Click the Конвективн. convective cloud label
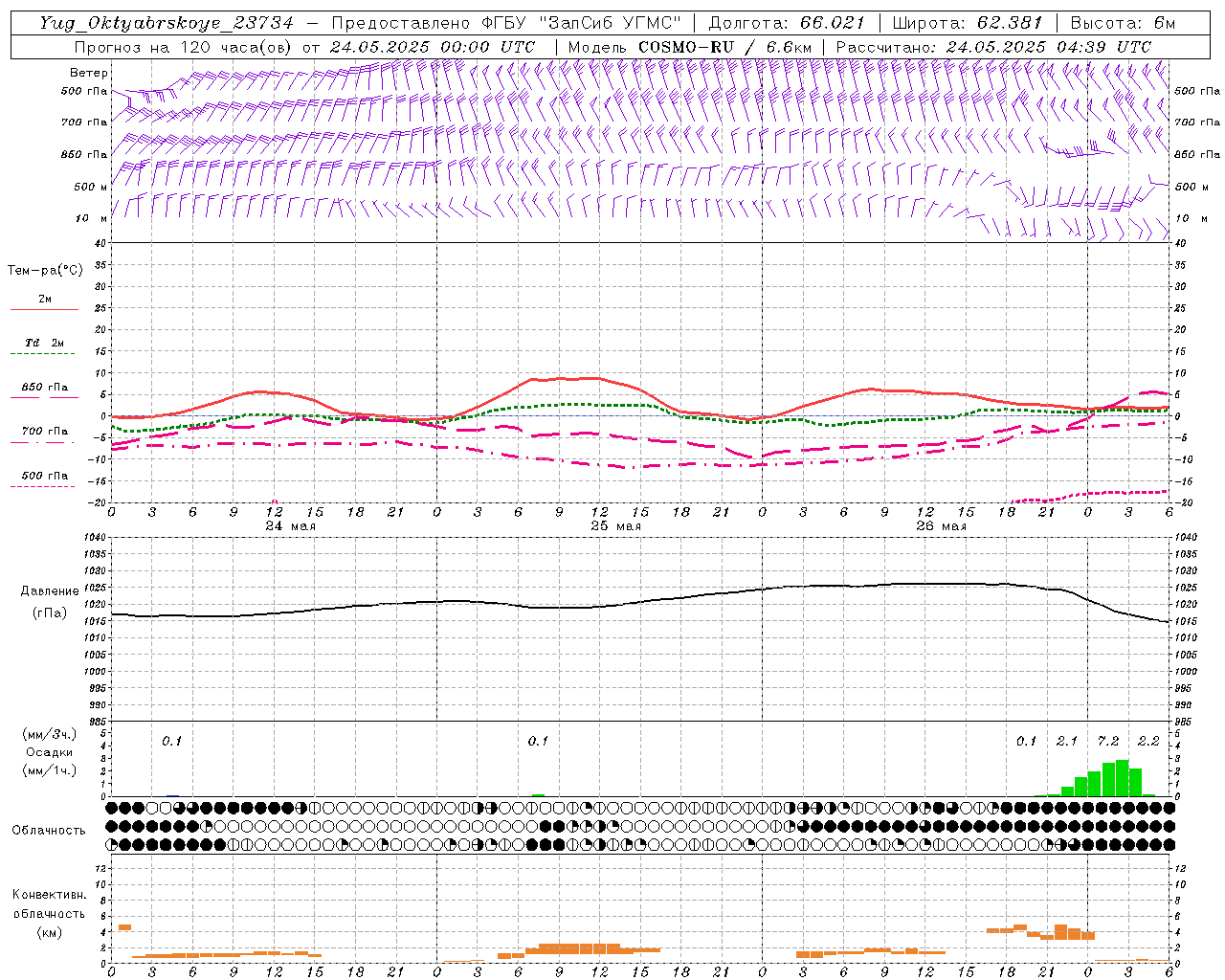Viewport: 1225px width, 980px height. coord(49,895)
